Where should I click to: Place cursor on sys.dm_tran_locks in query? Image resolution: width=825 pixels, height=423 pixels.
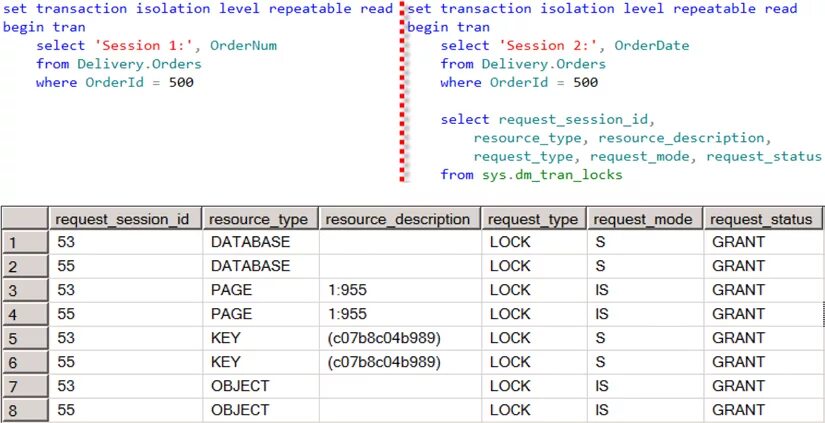coord(552,175)
